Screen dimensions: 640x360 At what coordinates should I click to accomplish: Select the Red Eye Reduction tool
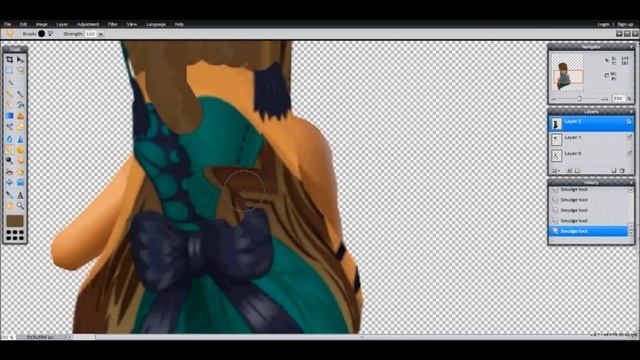click(9, 172)
